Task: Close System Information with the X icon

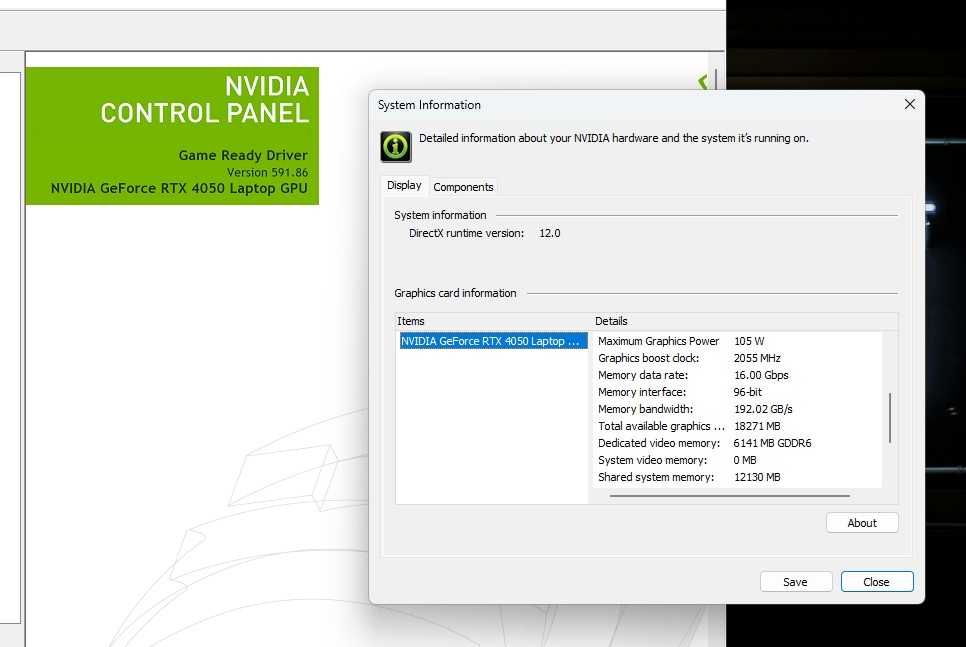Action: [909, 104]
